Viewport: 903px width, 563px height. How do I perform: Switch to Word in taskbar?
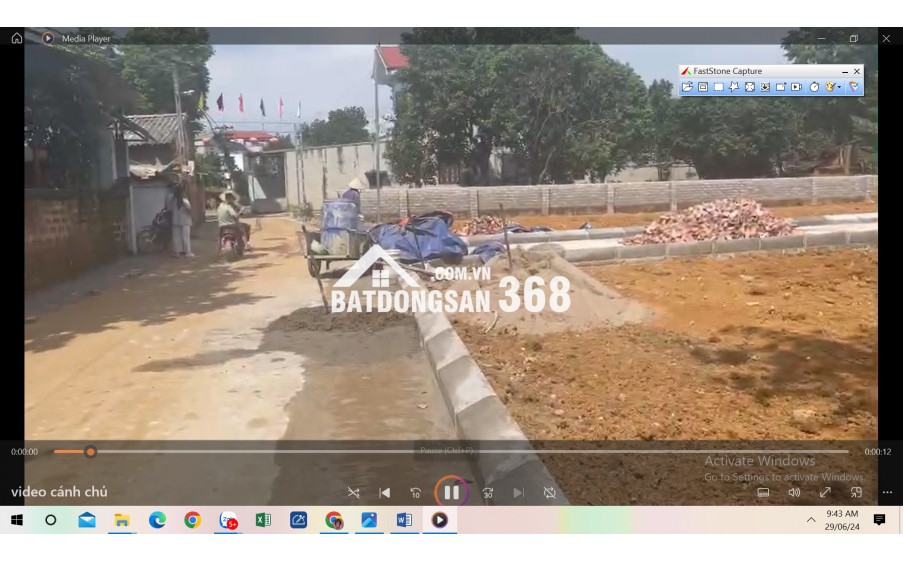click(x=404, y=520)
